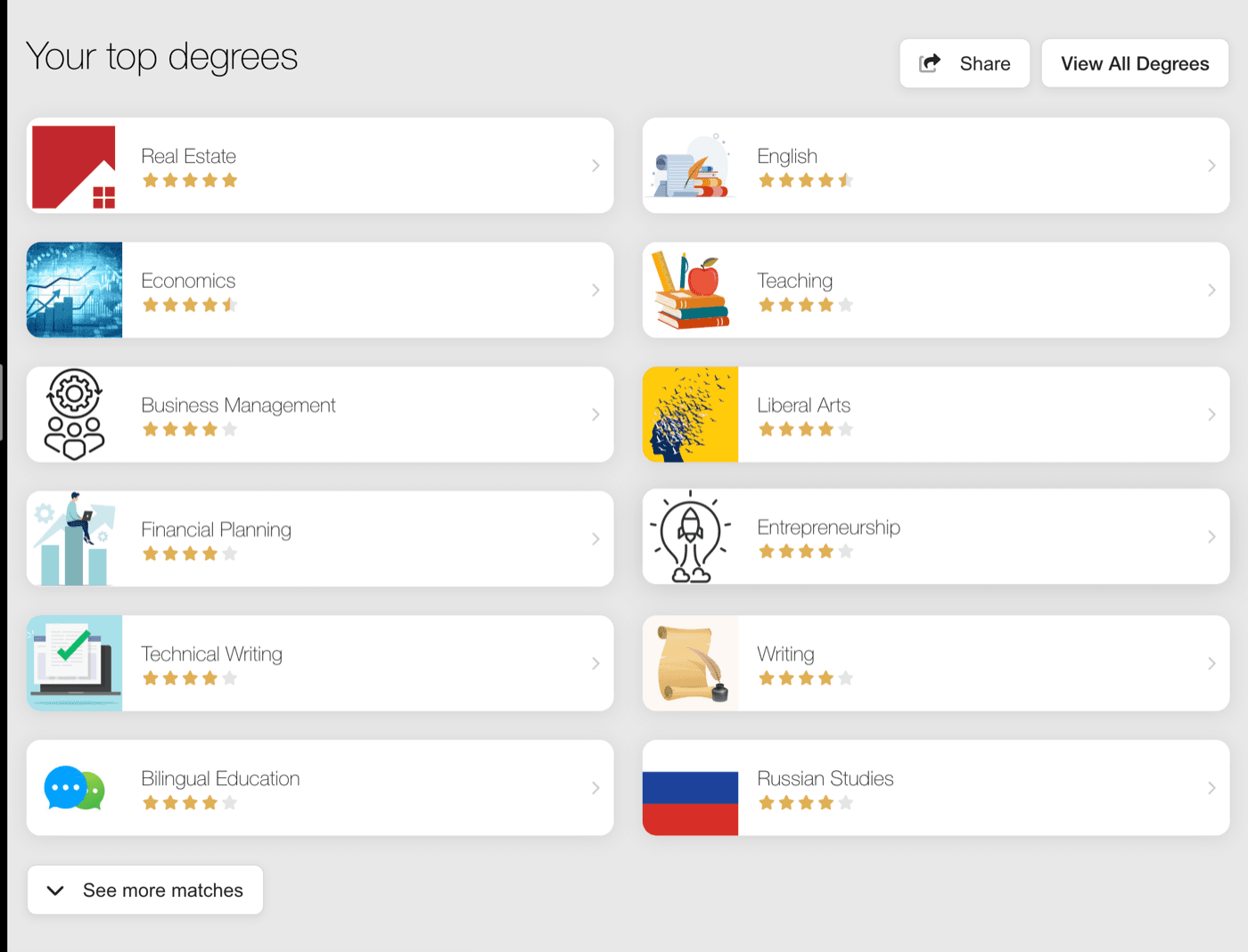Select the Entrepreneurship degree title
This screenshot has width=1248, height=952.
(x=828, y=528)
